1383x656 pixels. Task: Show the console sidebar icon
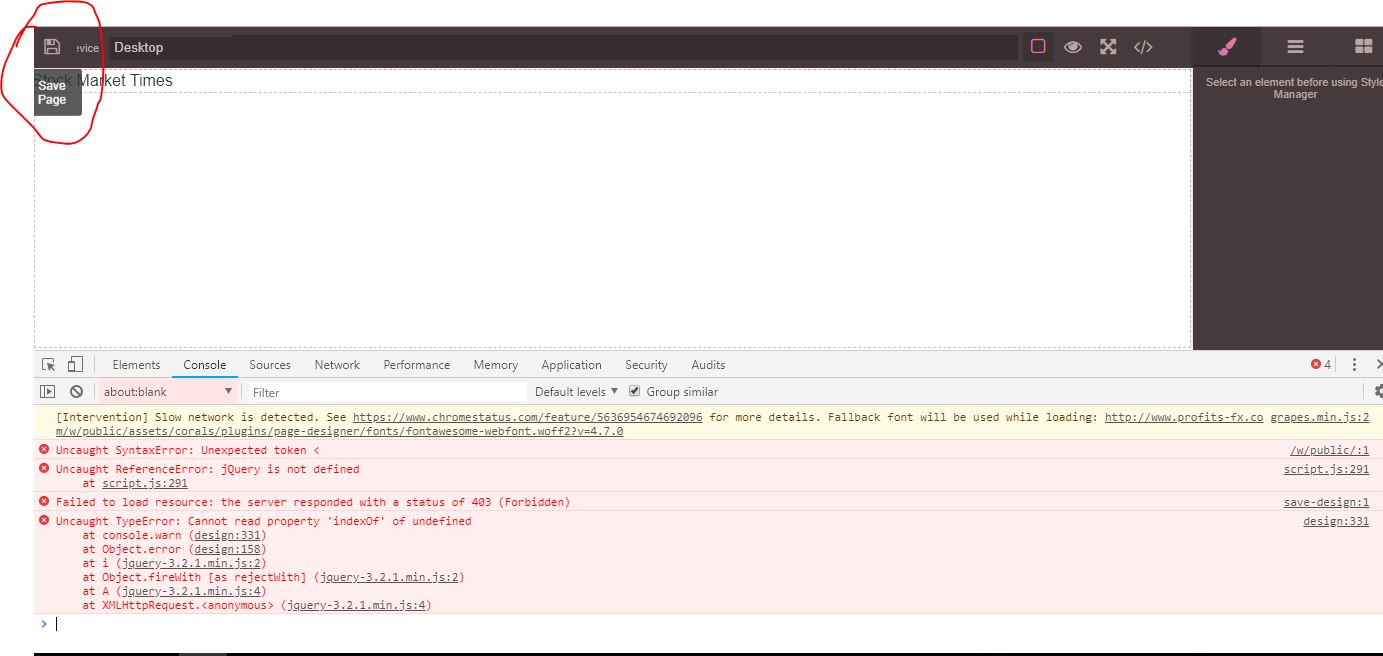click(47, 392)
